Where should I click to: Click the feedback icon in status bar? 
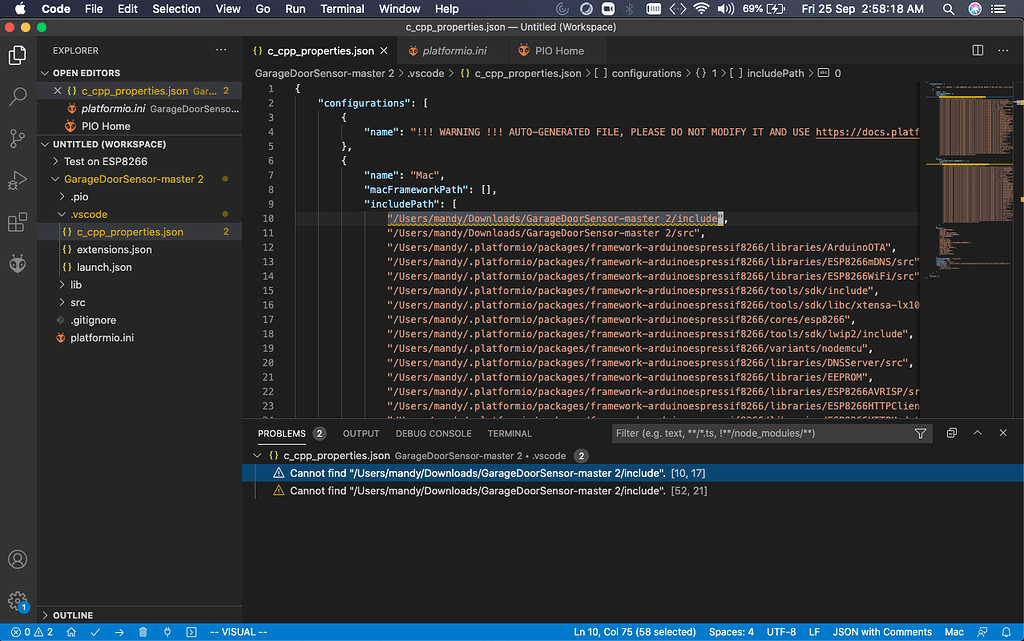982,632
